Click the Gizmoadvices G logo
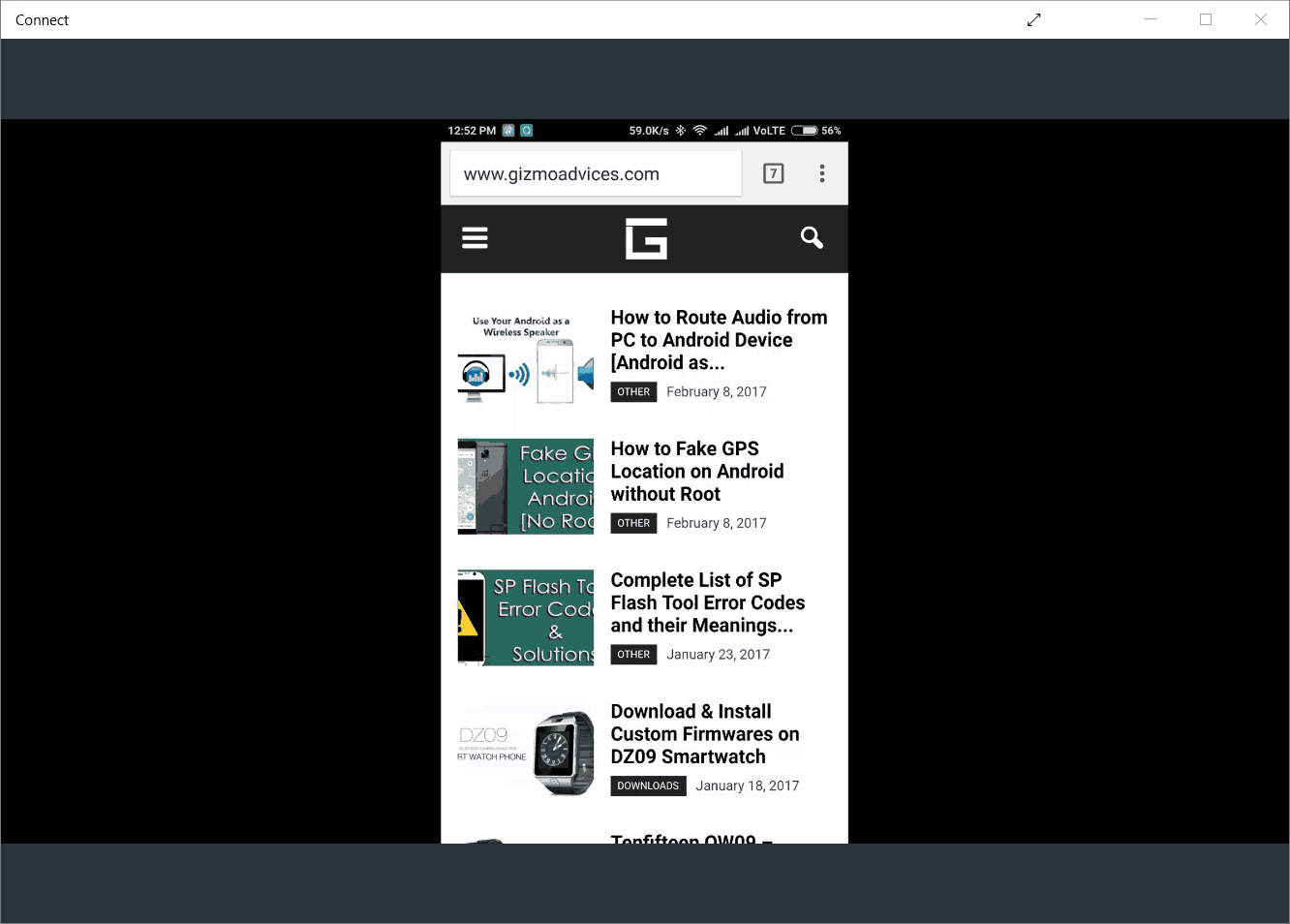Screen dimensions: 1290x924 tap(646, 238)
